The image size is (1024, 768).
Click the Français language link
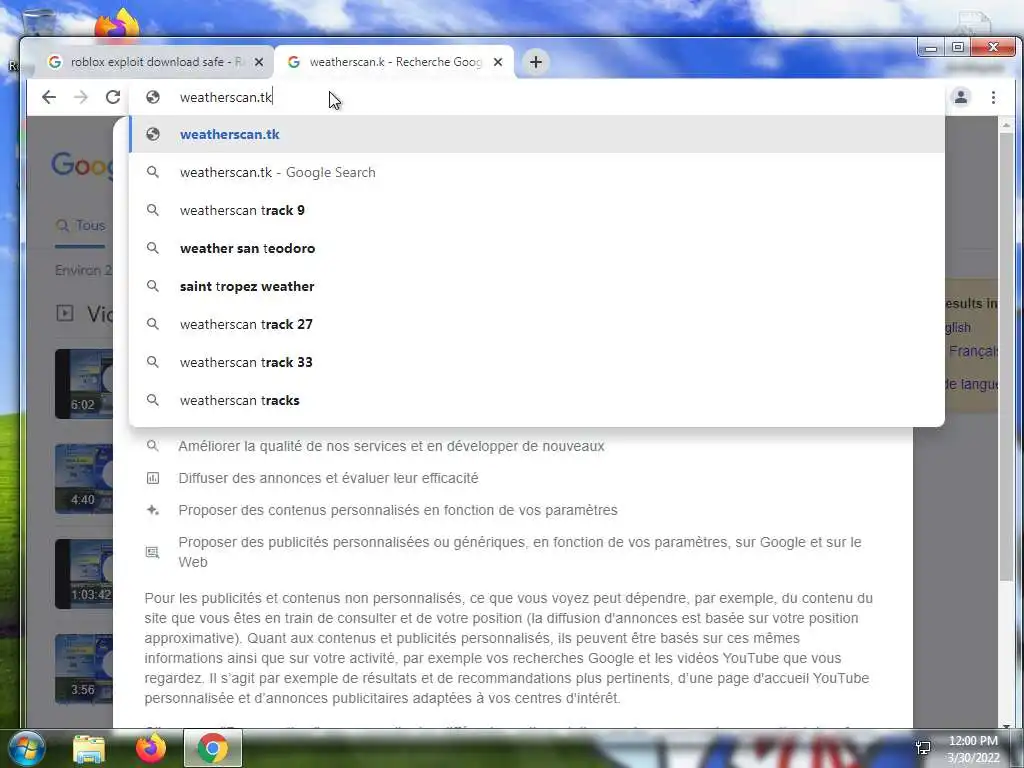pyautogui.click(x=972, y=351)
